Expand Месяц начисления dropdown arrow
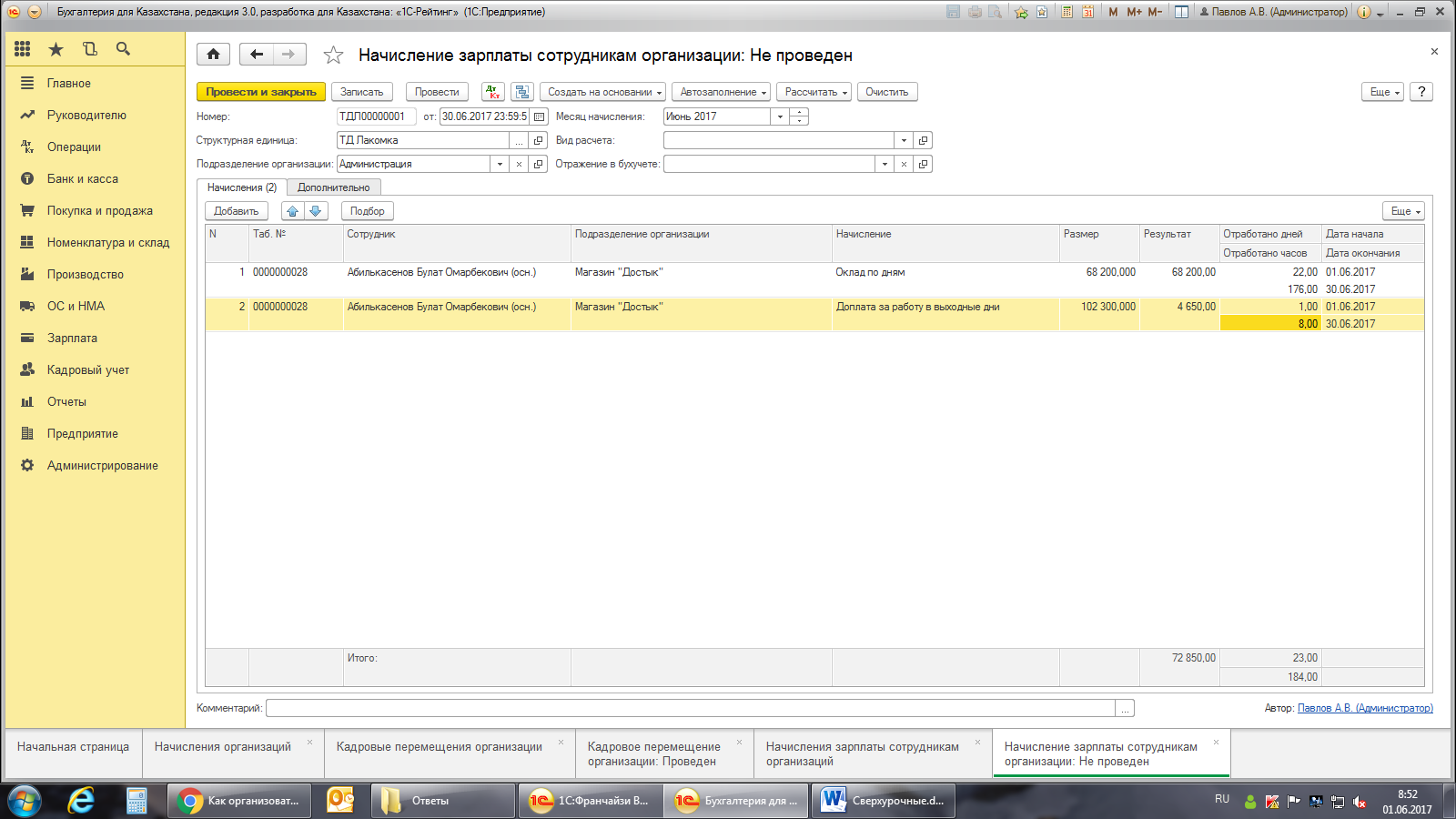1456x819 pixels. pyautogui.click(x=780, y=116)
